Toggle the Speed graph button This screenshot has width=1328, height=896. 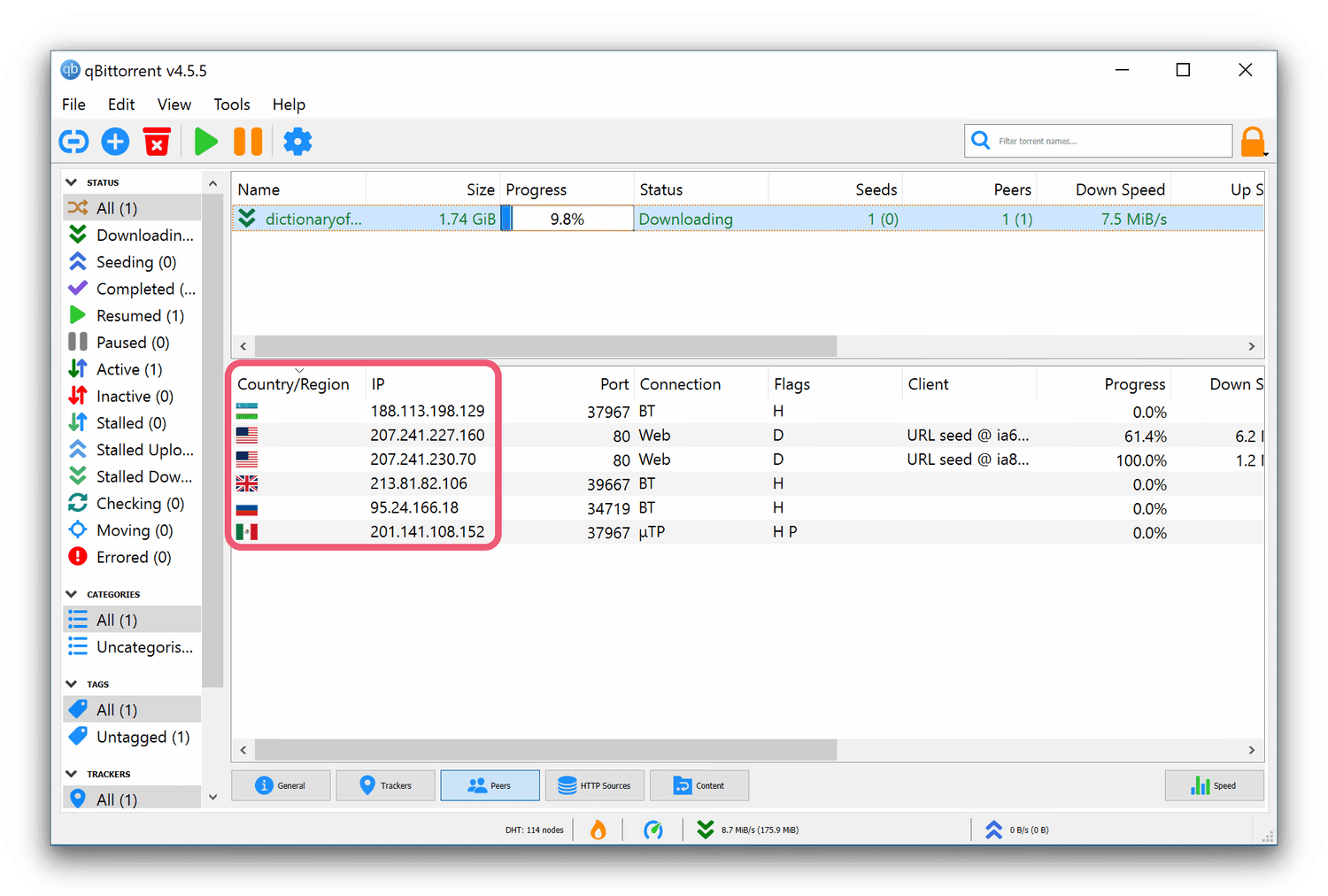coord(1214,785)
